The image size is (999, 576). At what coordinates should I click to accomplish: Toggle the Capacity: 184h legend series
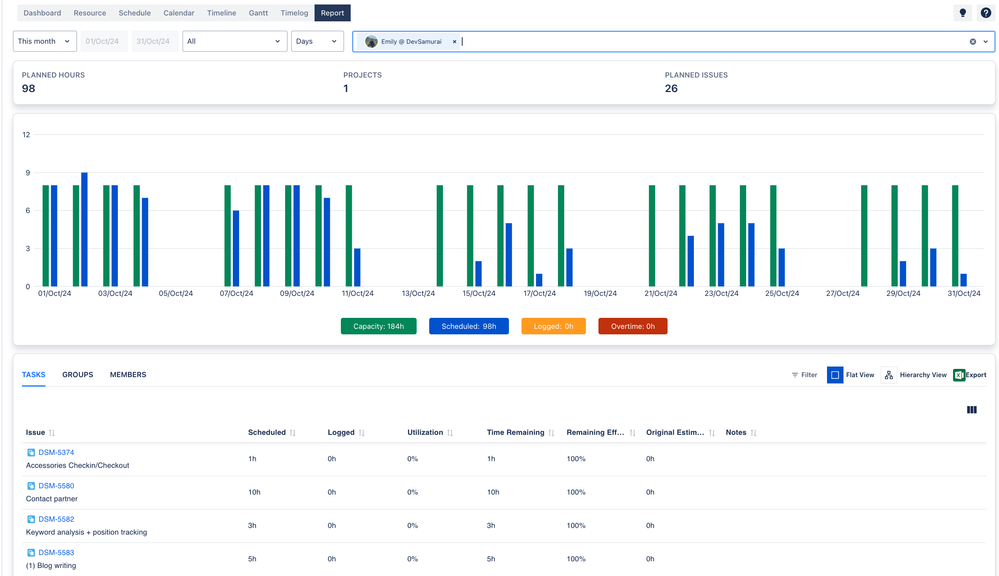379,326
